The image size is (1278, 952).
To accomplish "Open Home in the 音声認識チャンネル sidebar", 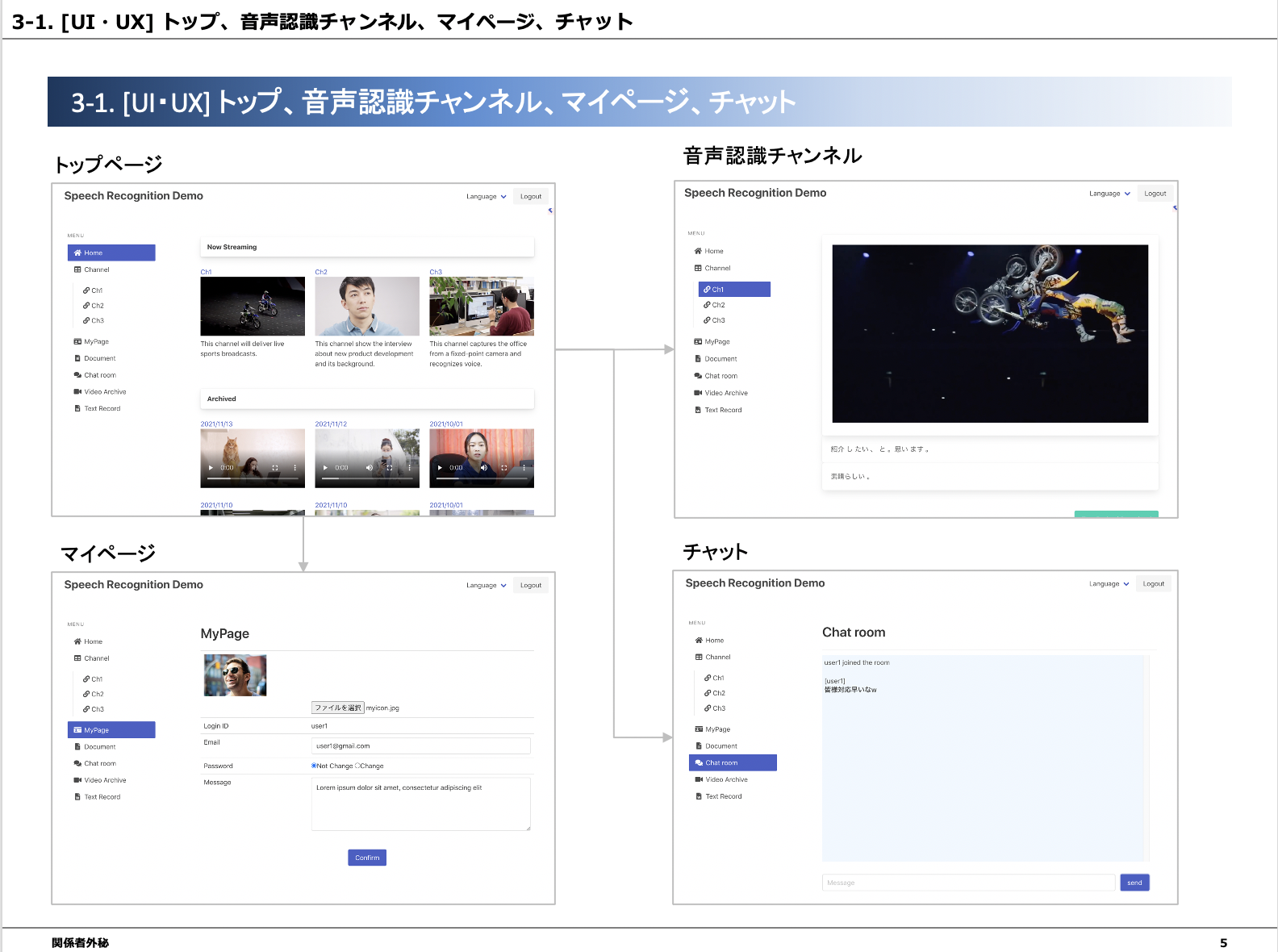I will pos(709,251).
